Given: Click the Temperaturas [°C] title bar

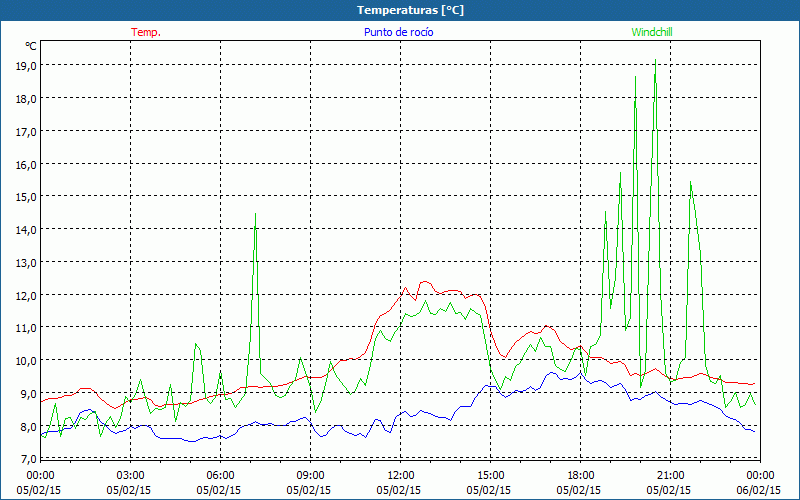Looking at the screenshot, I should click(x=400, y=10).
